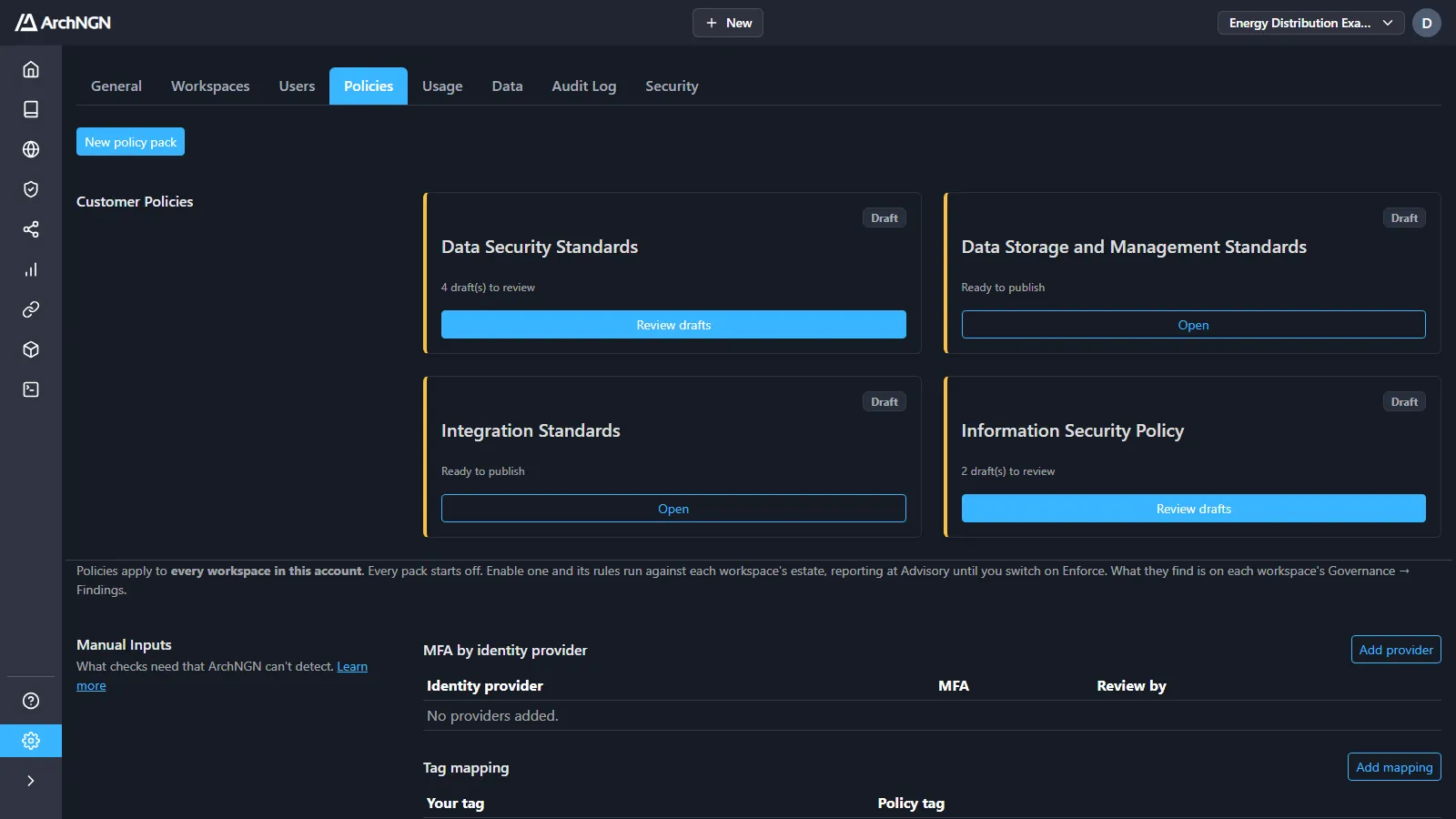Switch to the Data tab
1456x819 pixels.
[x=508, y=86]
